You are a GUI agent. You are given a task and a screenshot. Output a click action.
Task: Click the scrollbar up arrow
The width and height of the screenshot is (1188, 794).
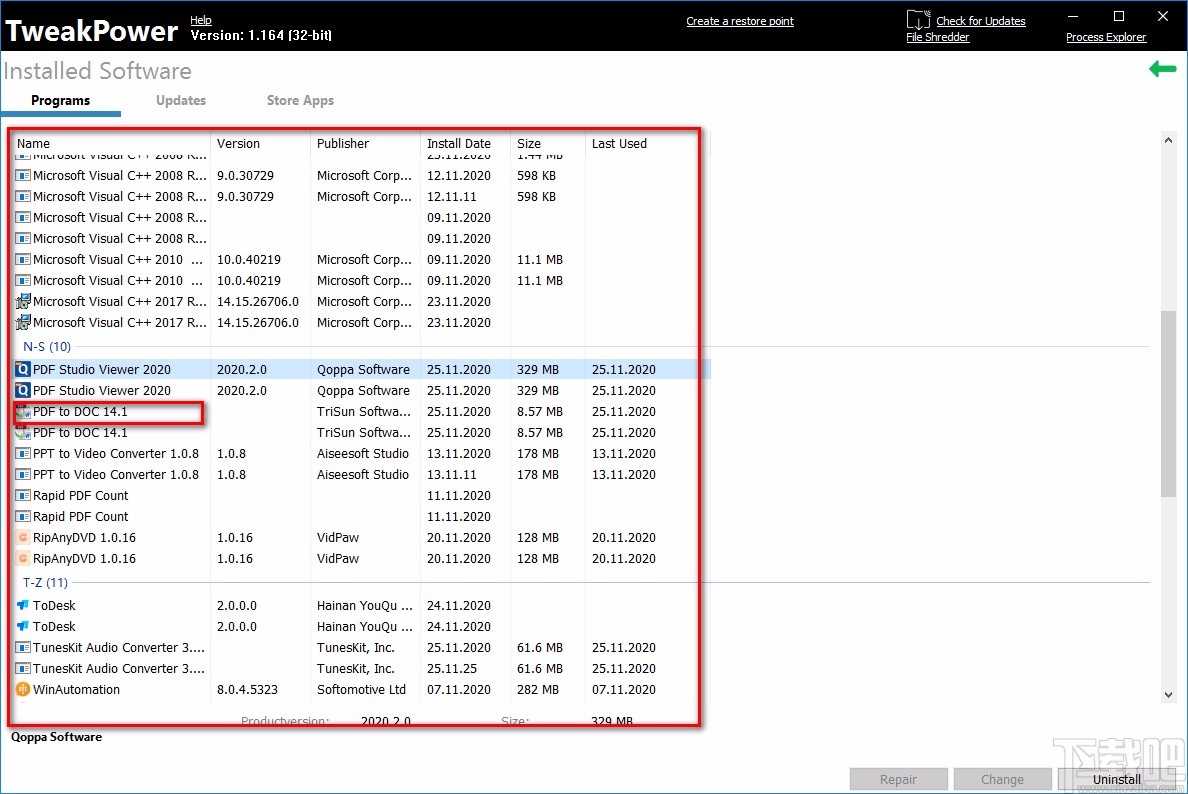(x=1168, y=140)
